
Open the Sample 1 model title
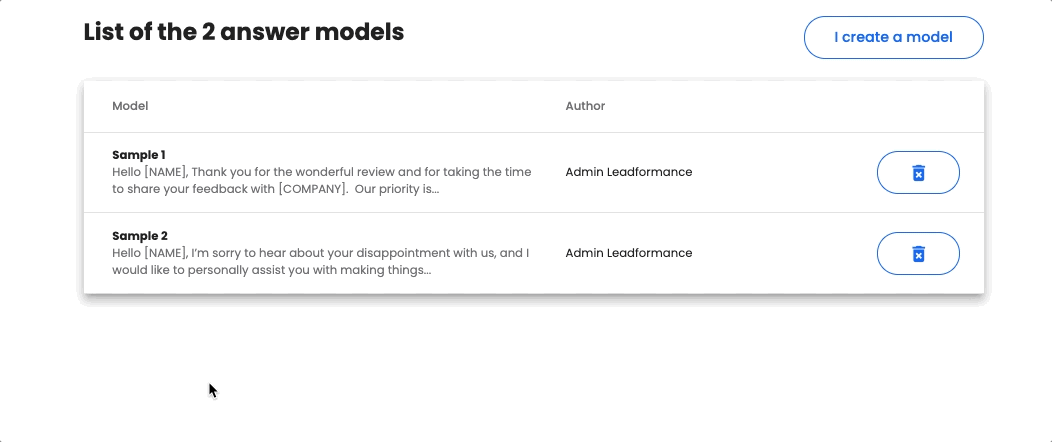pyautogui.click(x=139, y=155)
